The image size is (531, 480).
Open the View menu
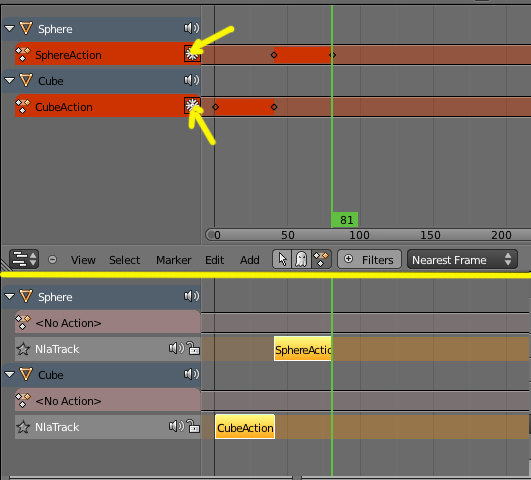pos(83,260)
